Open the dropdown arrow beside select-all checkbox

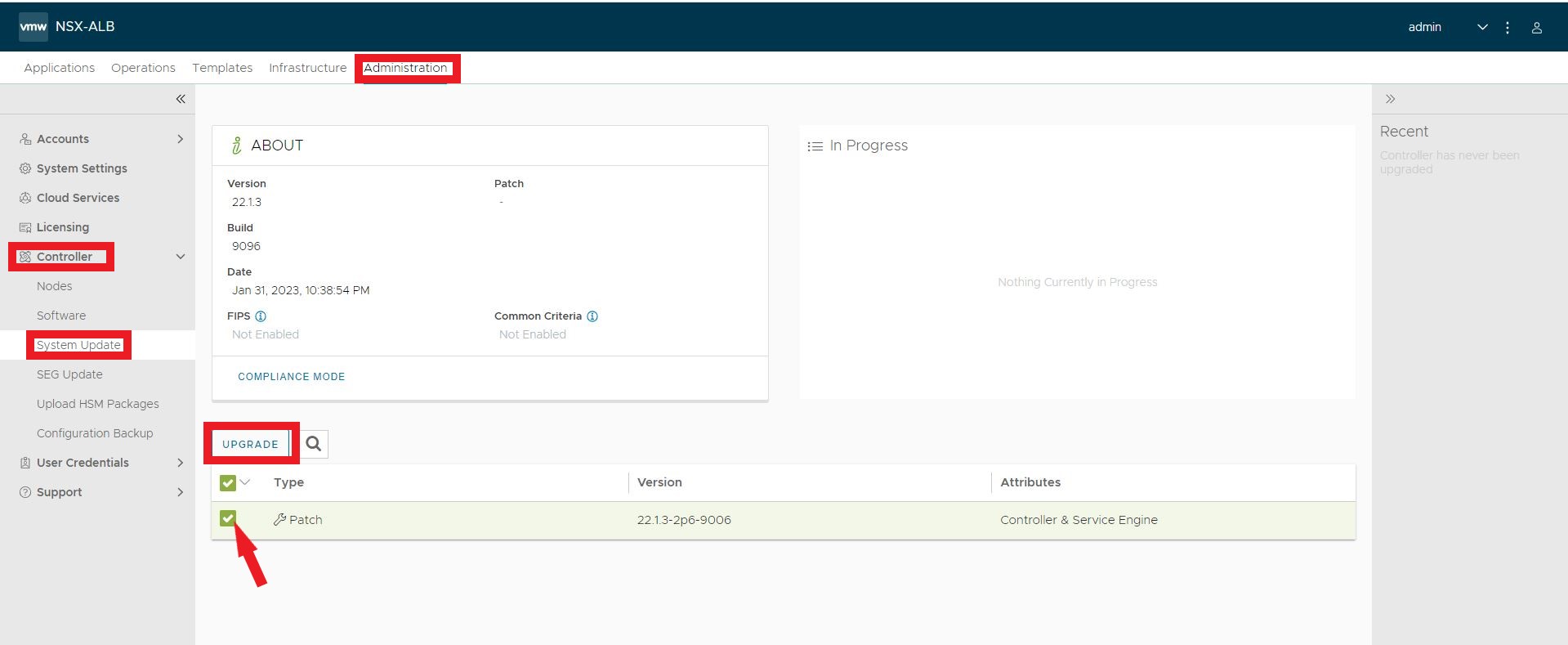tap(245, 482)
